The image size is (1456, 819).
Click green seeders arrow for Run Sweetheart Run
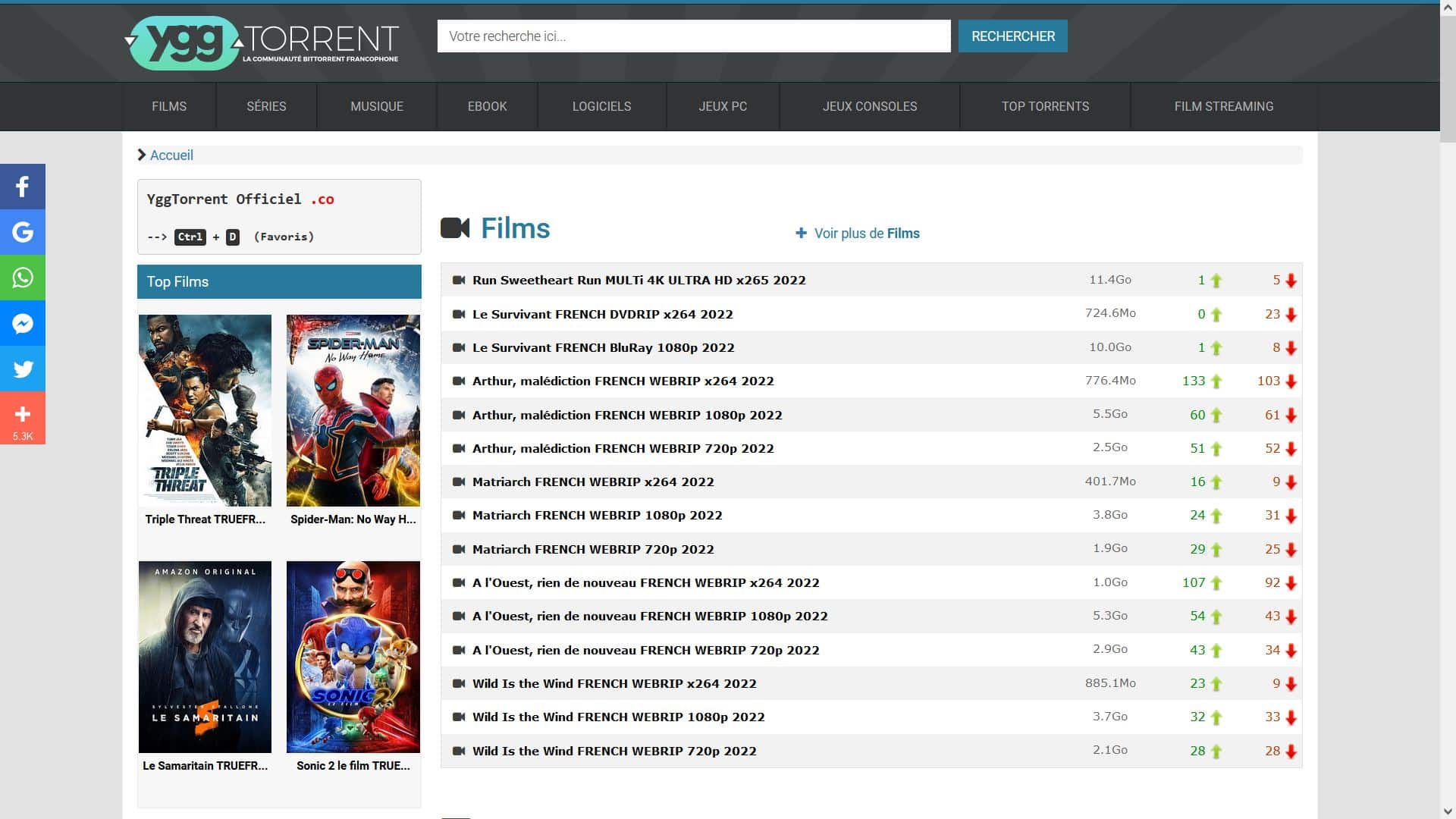(1216, 281)
